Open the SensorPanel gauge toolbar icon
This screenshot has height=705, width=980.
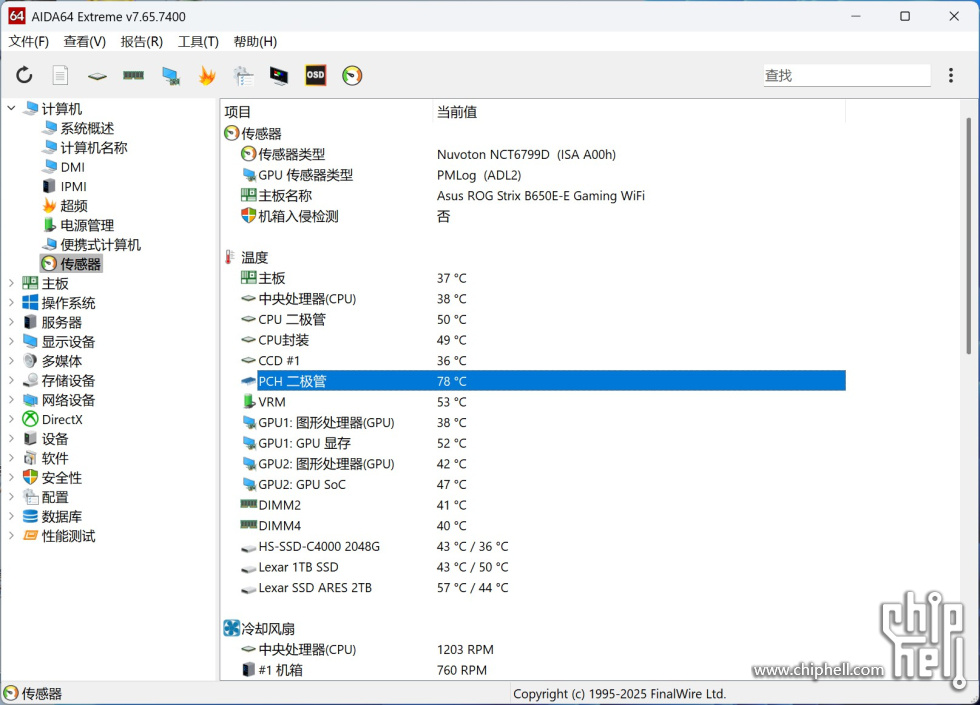(x=352, y=76)
